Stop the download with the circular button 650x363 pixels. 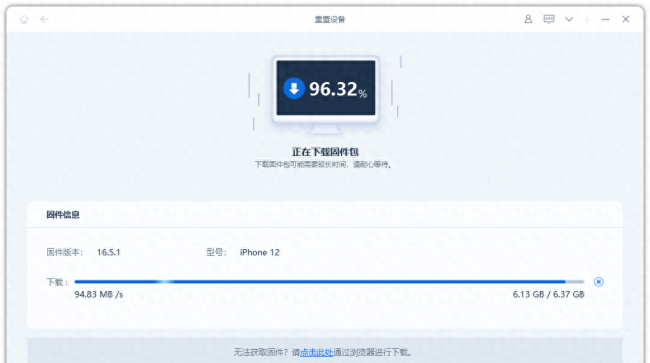(599, 282)
